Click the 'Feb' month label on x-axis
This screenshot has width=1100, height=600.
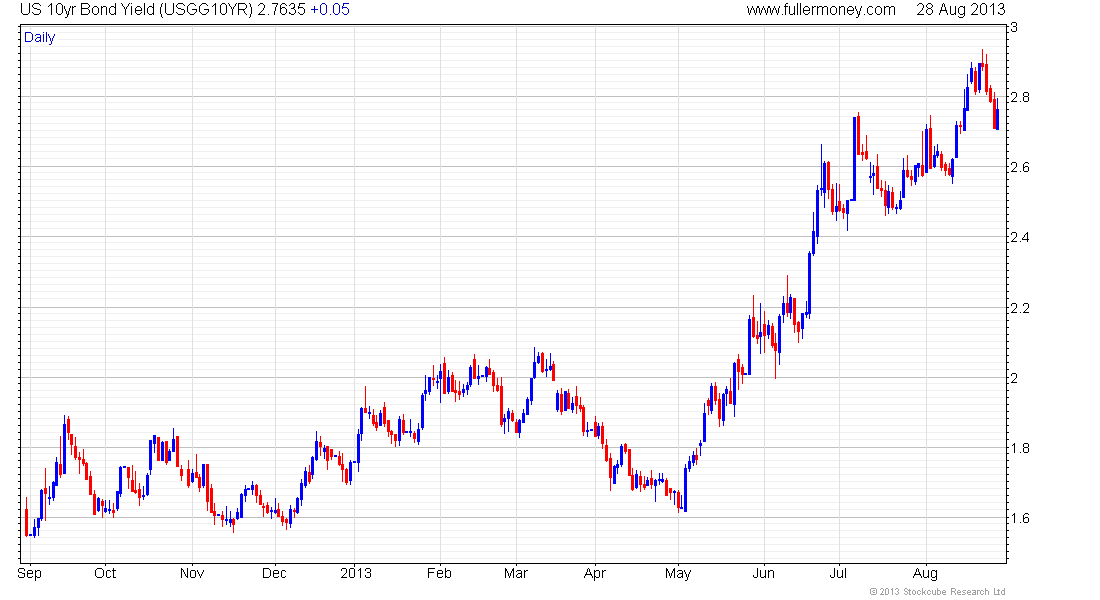click(439, 573)
